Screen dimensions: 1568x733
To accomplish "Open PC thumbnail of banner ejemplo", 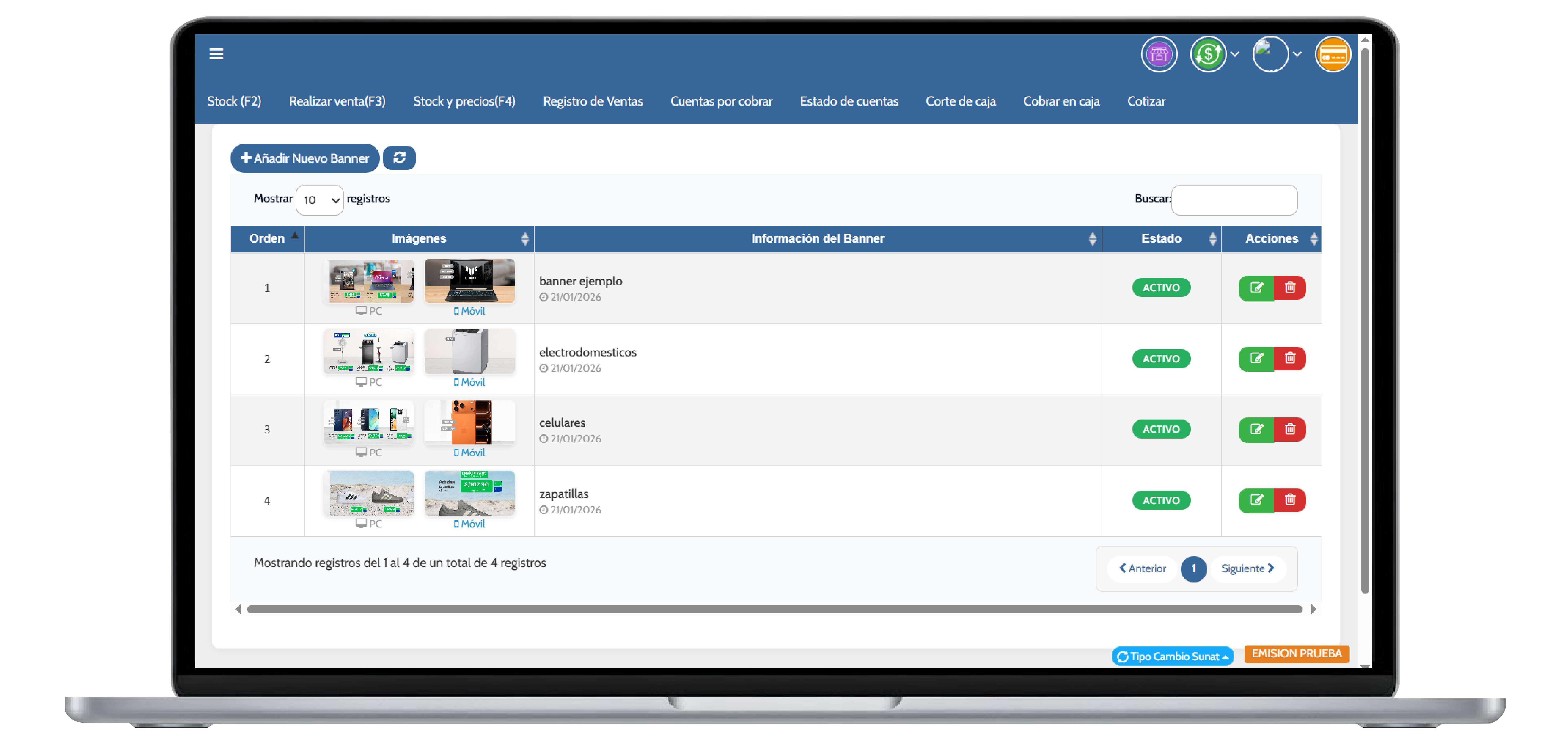I will pos(369,281).
